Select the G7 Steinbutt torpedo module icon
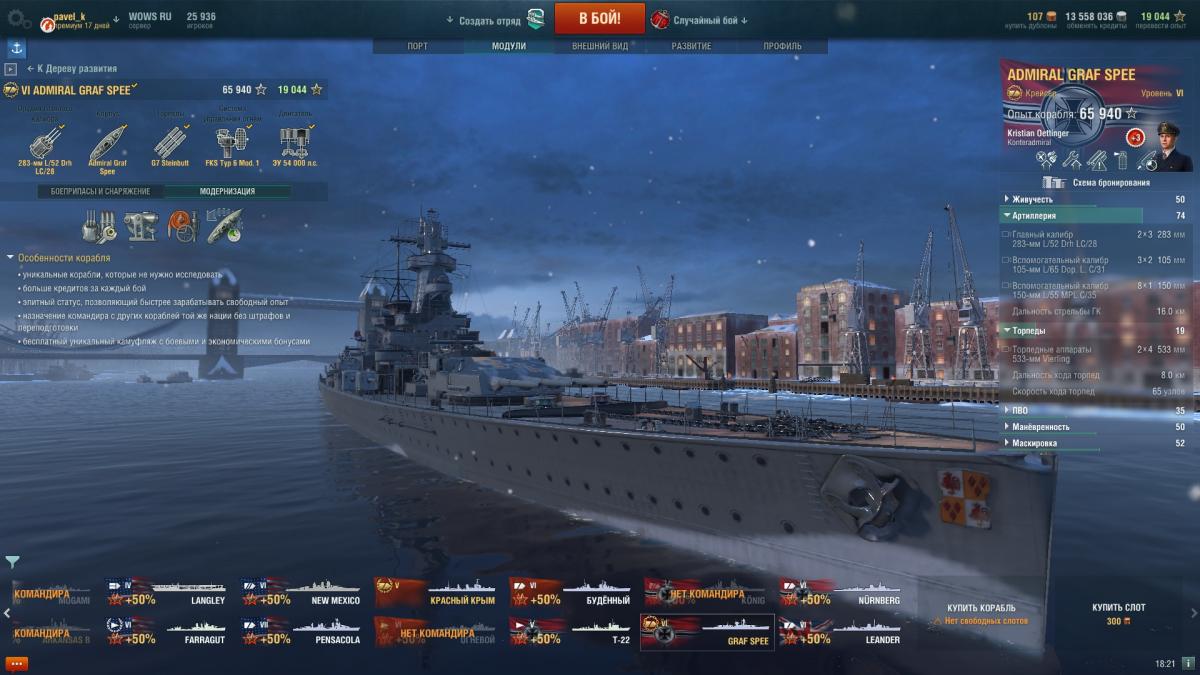The width and height of the screenshot is (1200, 675). pyautogui.click(x=169, y=141)
